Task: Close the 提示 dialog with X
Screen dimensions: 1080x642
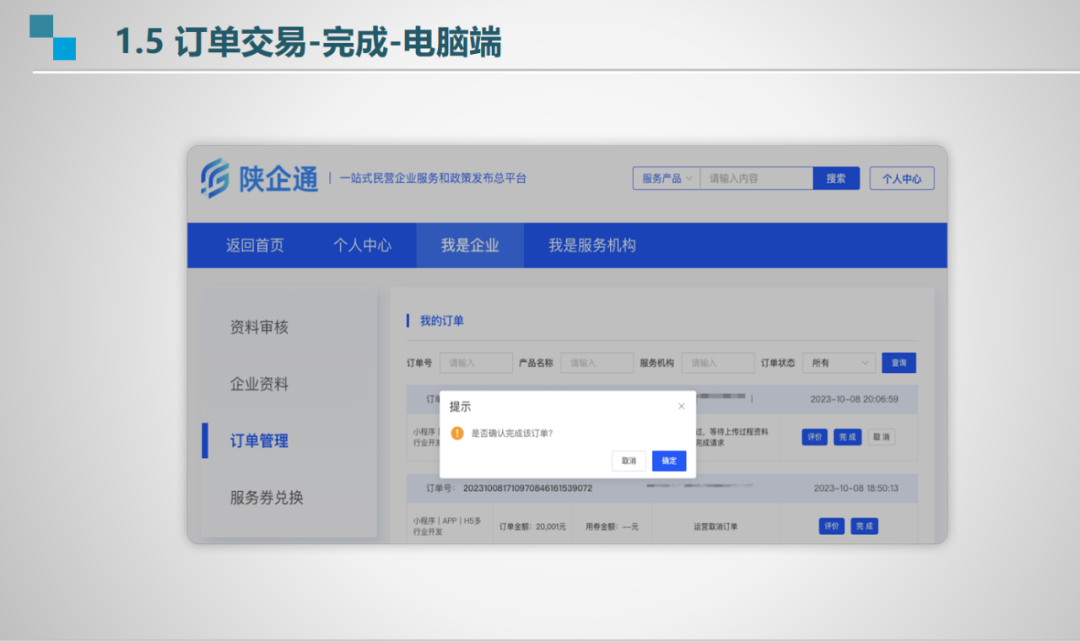Action: coord(681,406)
